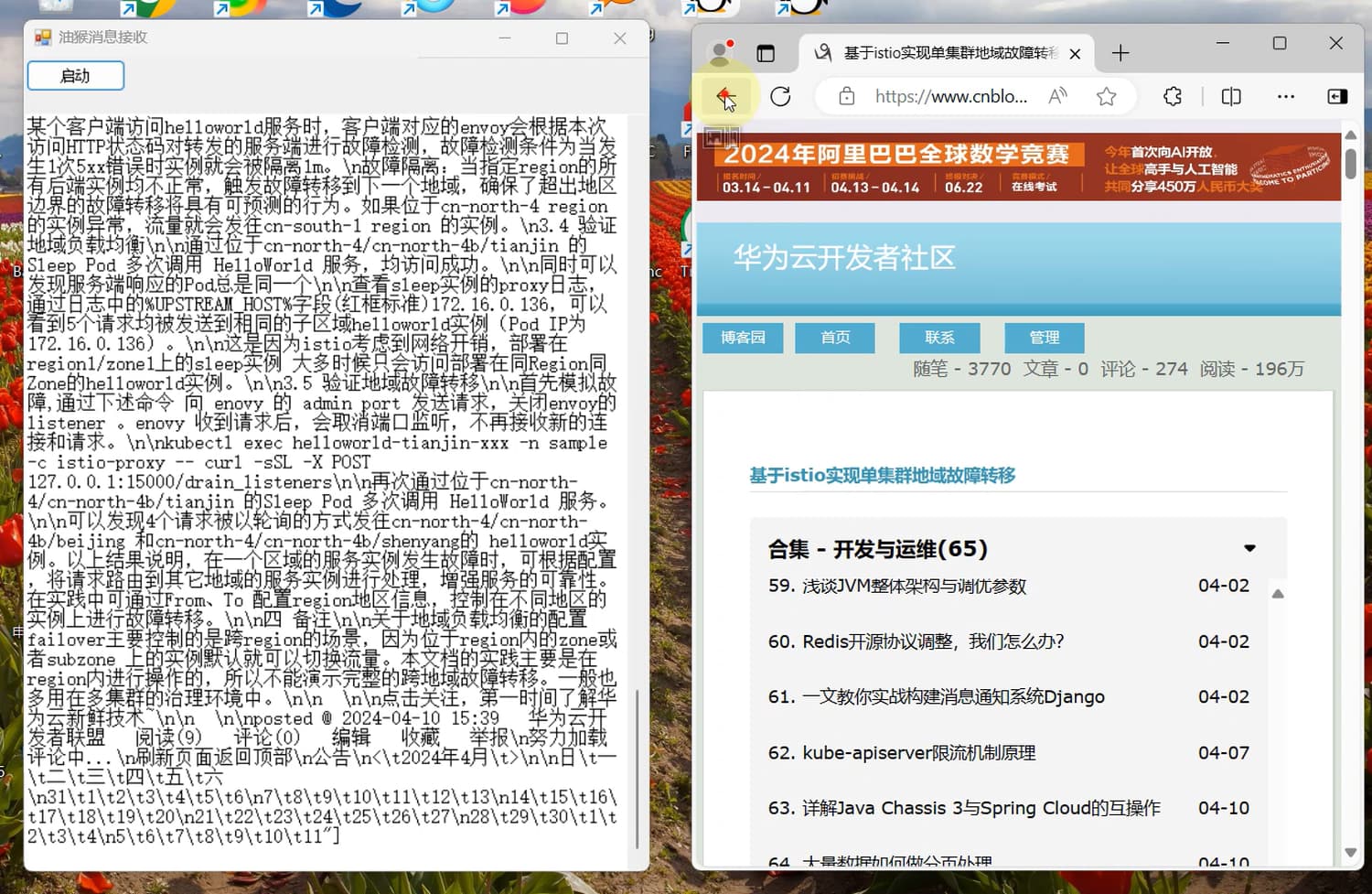The height and width of the screenshot is (894, 1372).
Task: Close the 基于istio实现单集群地域故障转移 tab
Action: (x=1075, y=54)
